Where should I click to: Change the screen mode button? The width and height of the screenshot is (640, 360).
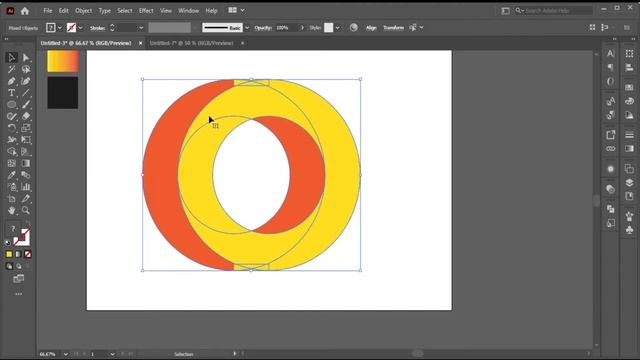18,279
